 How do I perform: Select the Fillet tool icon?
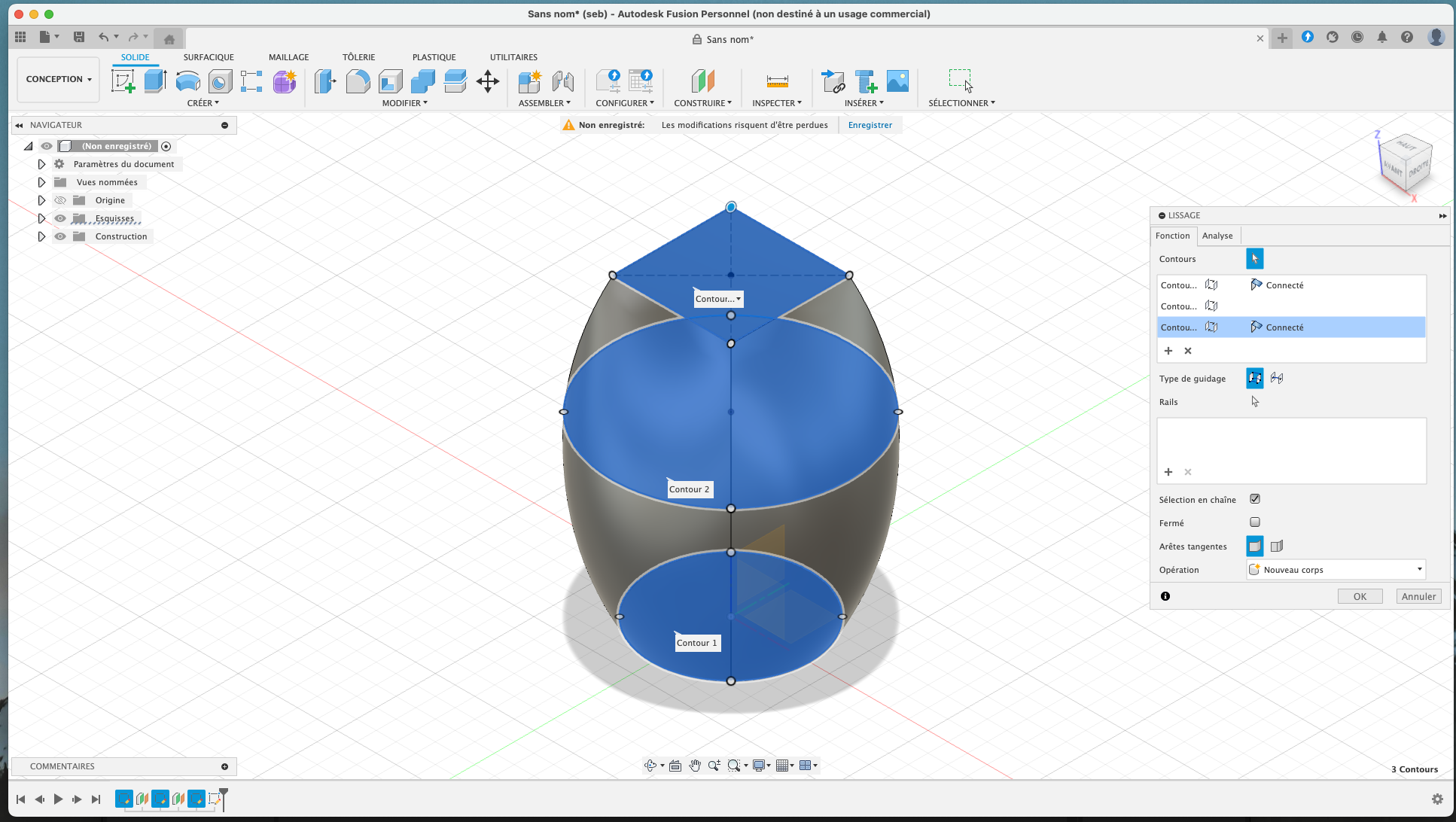[x=358, y=81]
